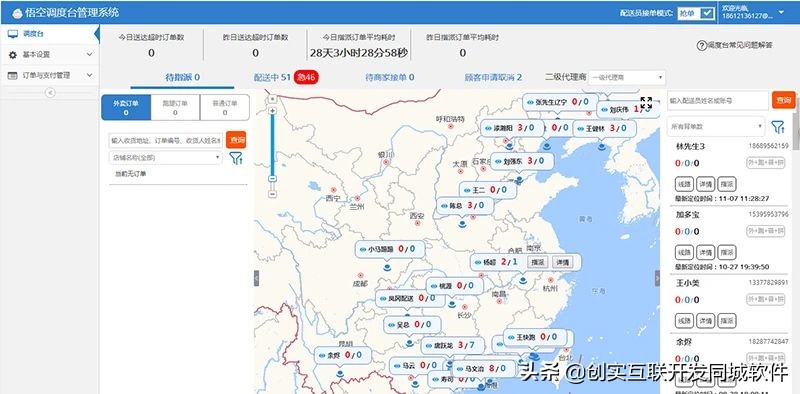The width and height of the screenshot is (800, 394).
Task: Open the 调度台 FAQ help question icon
Action: tap(702, 45)
